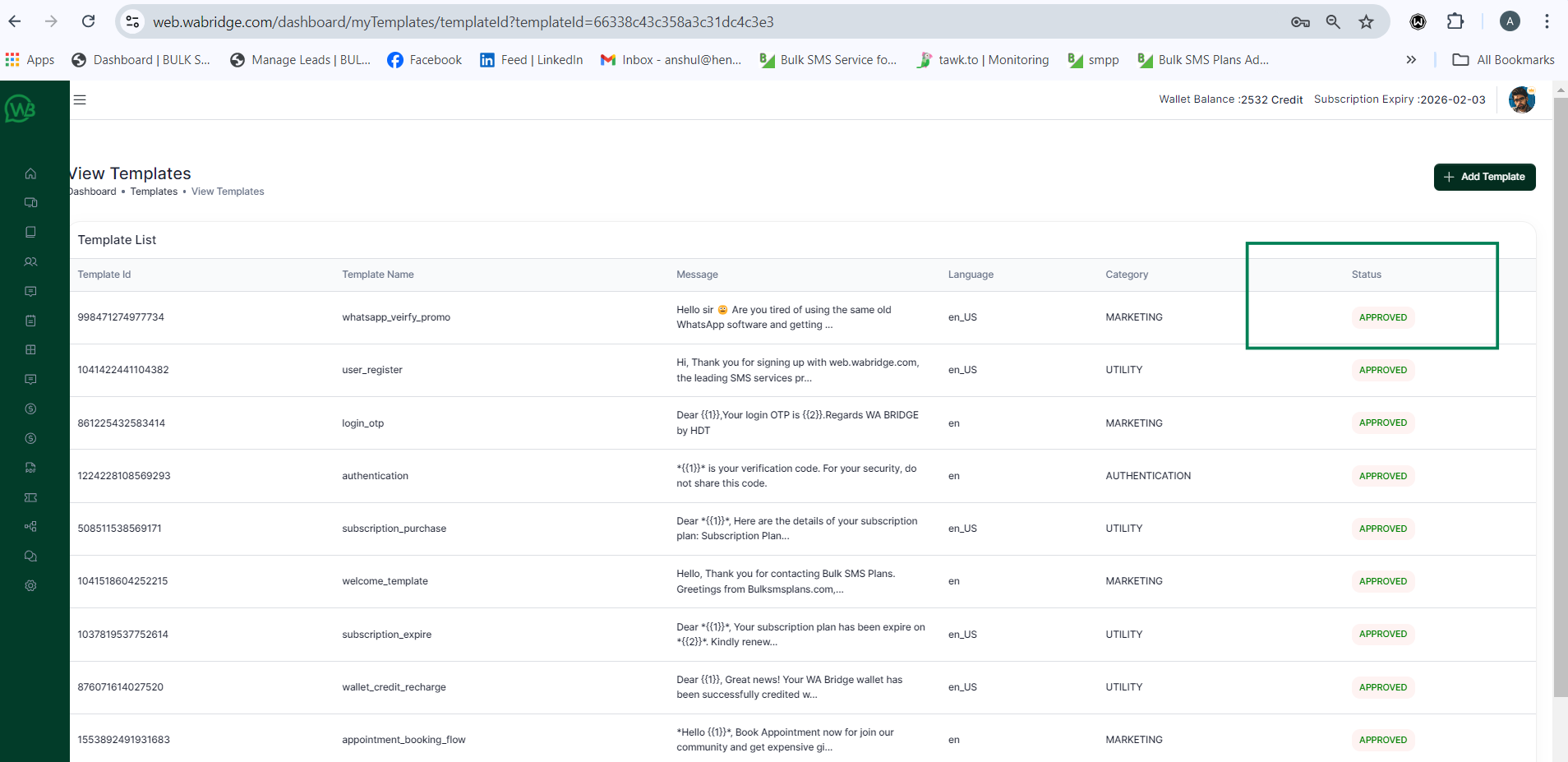Open the Apps bookmark shortcut
Screen dimensions: 1568x762
click(30, 60)
